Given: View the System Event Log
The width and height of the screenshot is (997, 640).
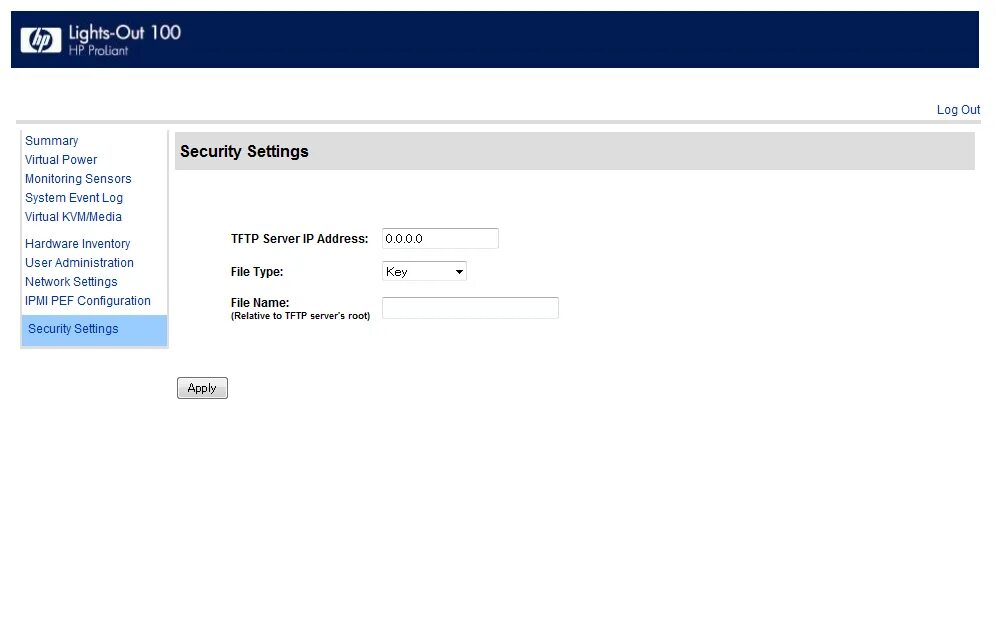Looking at the screenshot, I should coord(74,198).
